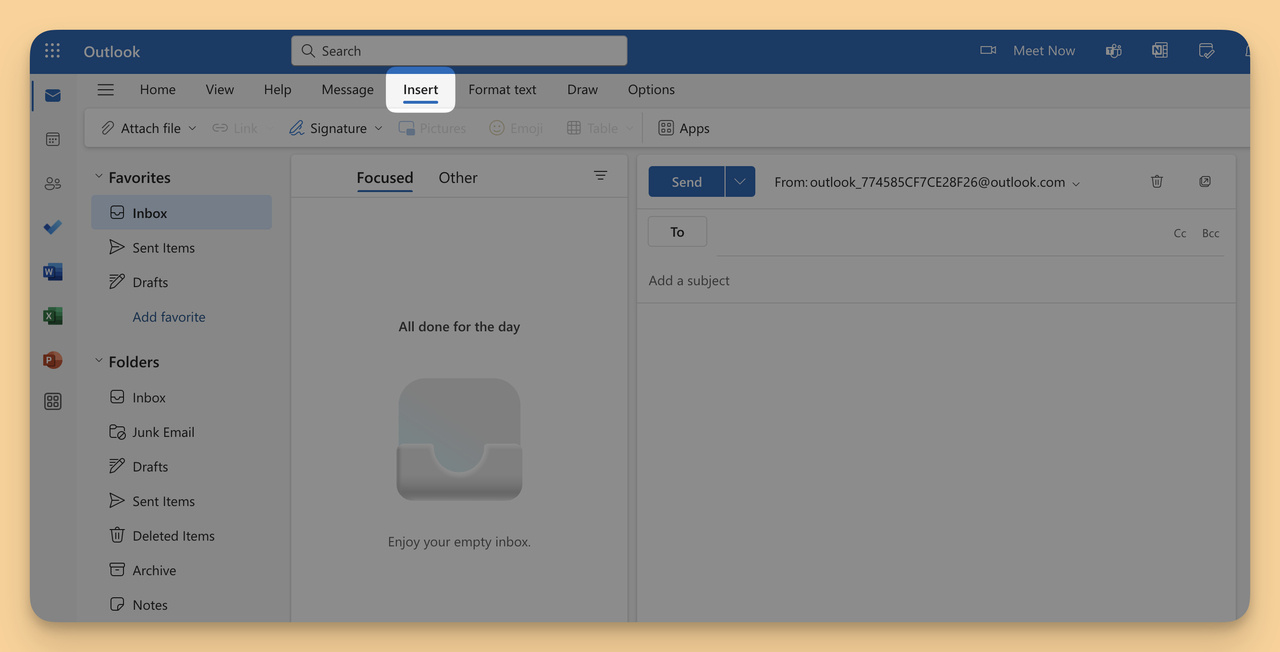Open OneNote feed icon in header

click(x=1160, y=50)
